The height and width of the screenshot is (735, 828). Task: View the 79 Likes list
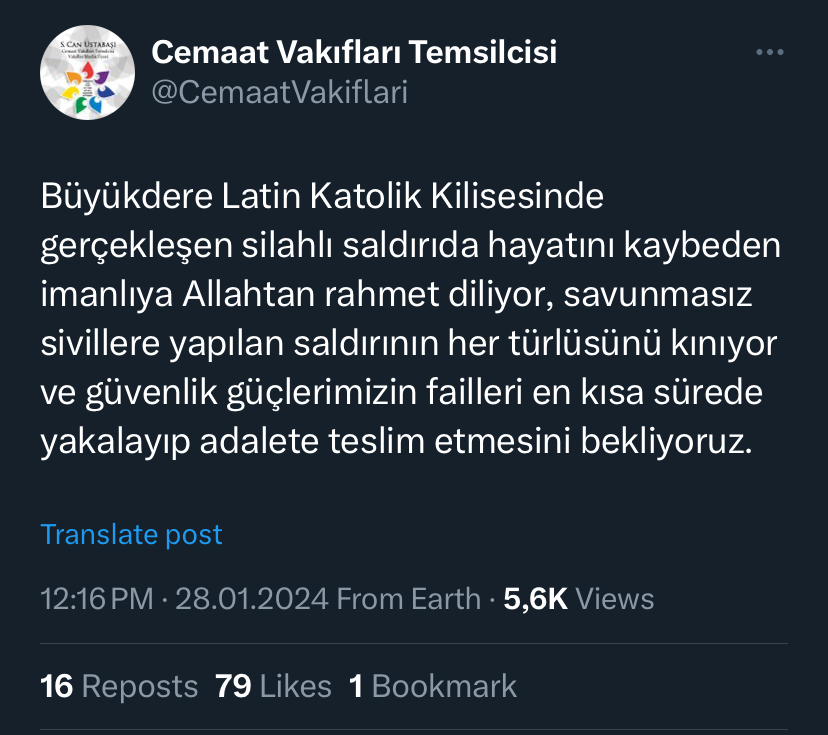coord(273,686)
